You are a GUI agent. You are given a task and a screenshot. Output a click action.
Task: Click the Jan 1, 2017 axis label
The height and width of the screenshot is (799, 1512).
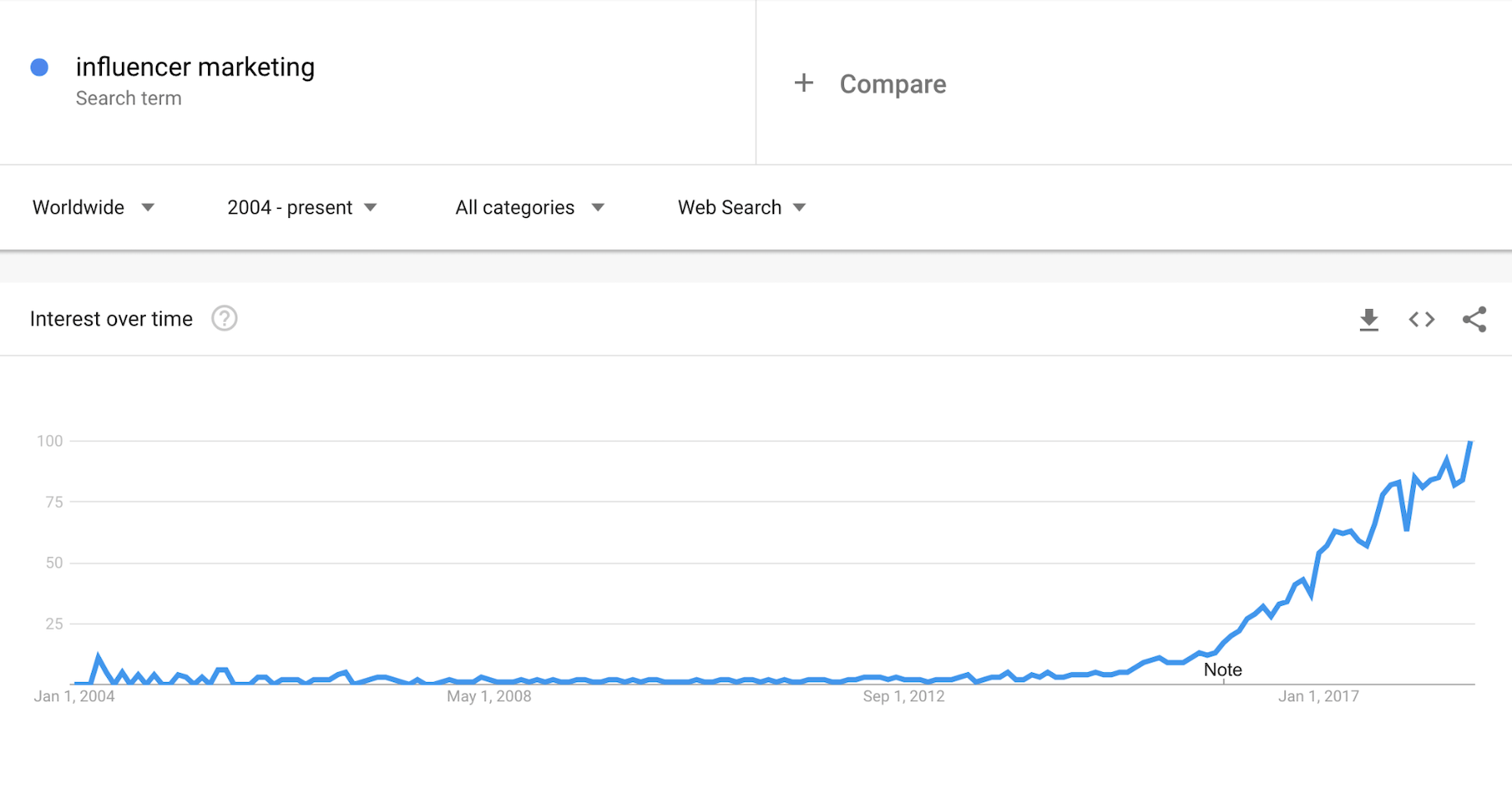1319,696
